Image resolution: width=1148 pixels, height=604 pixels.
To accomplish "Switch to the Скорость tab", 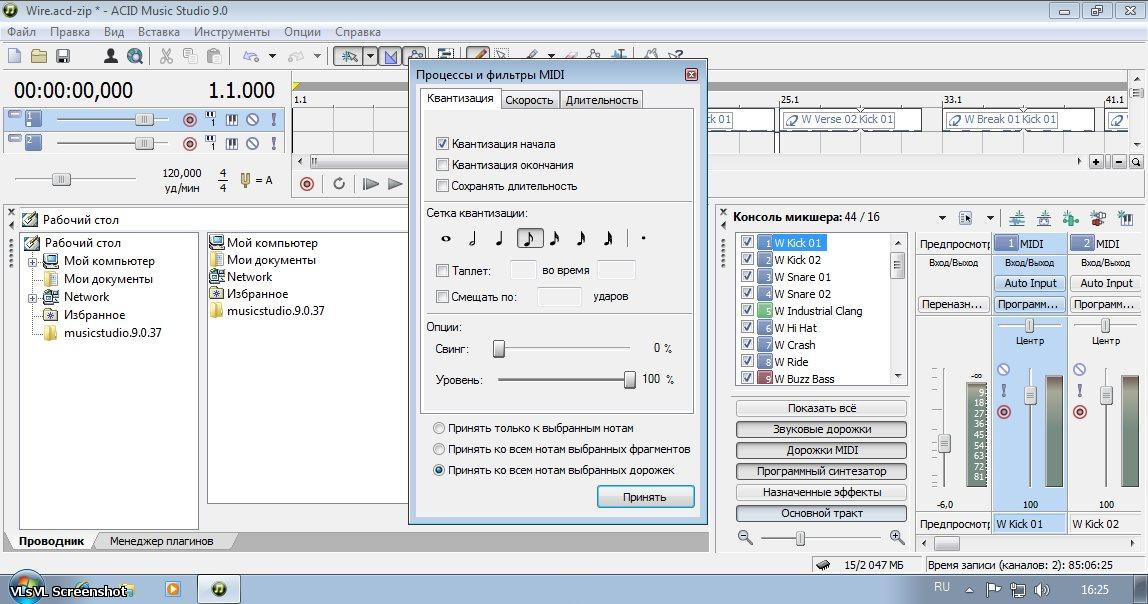I will click(x=529, y=100).
